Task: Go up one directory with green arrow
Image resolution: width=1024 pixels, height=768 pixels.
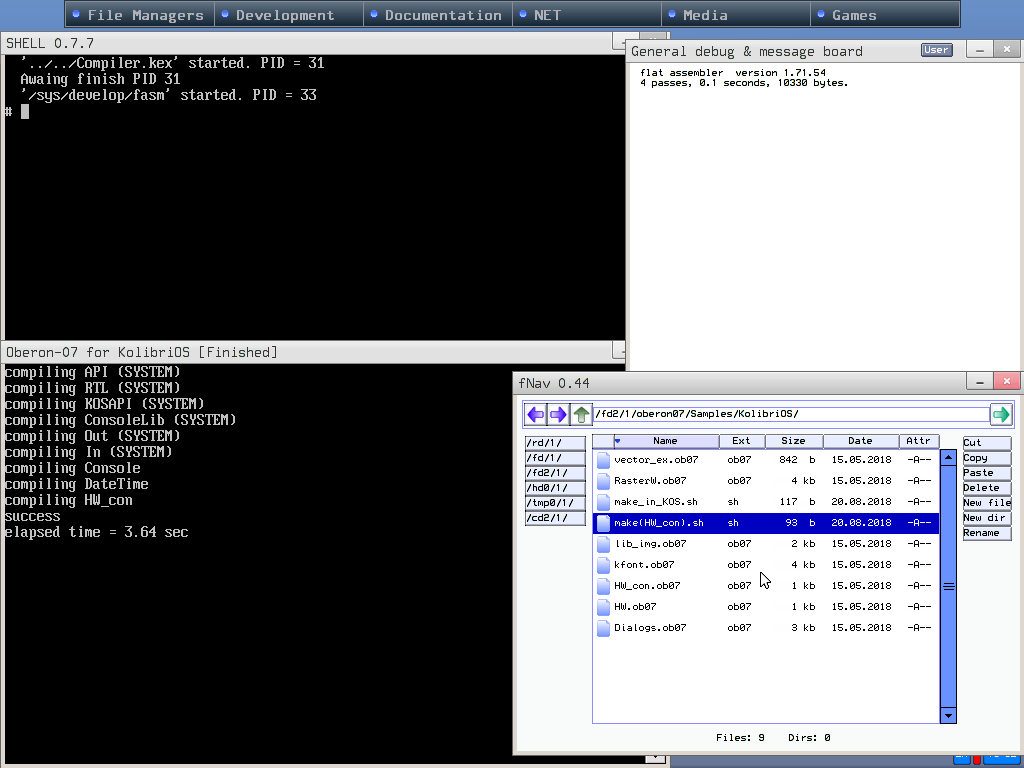Action: (x=581, y=414)
